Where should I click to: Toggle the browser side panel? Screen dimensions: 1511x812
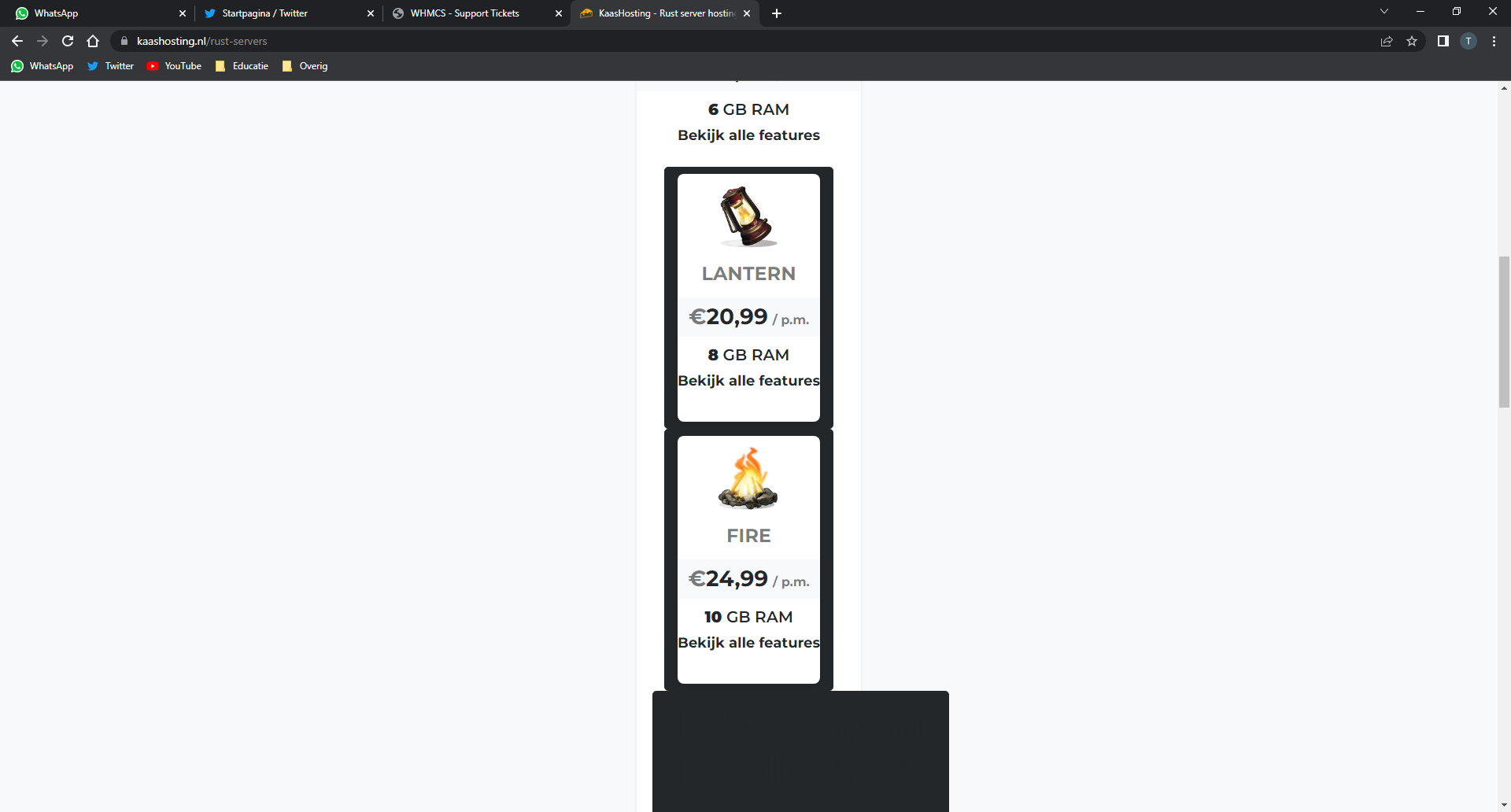(x=1443, y=41)
